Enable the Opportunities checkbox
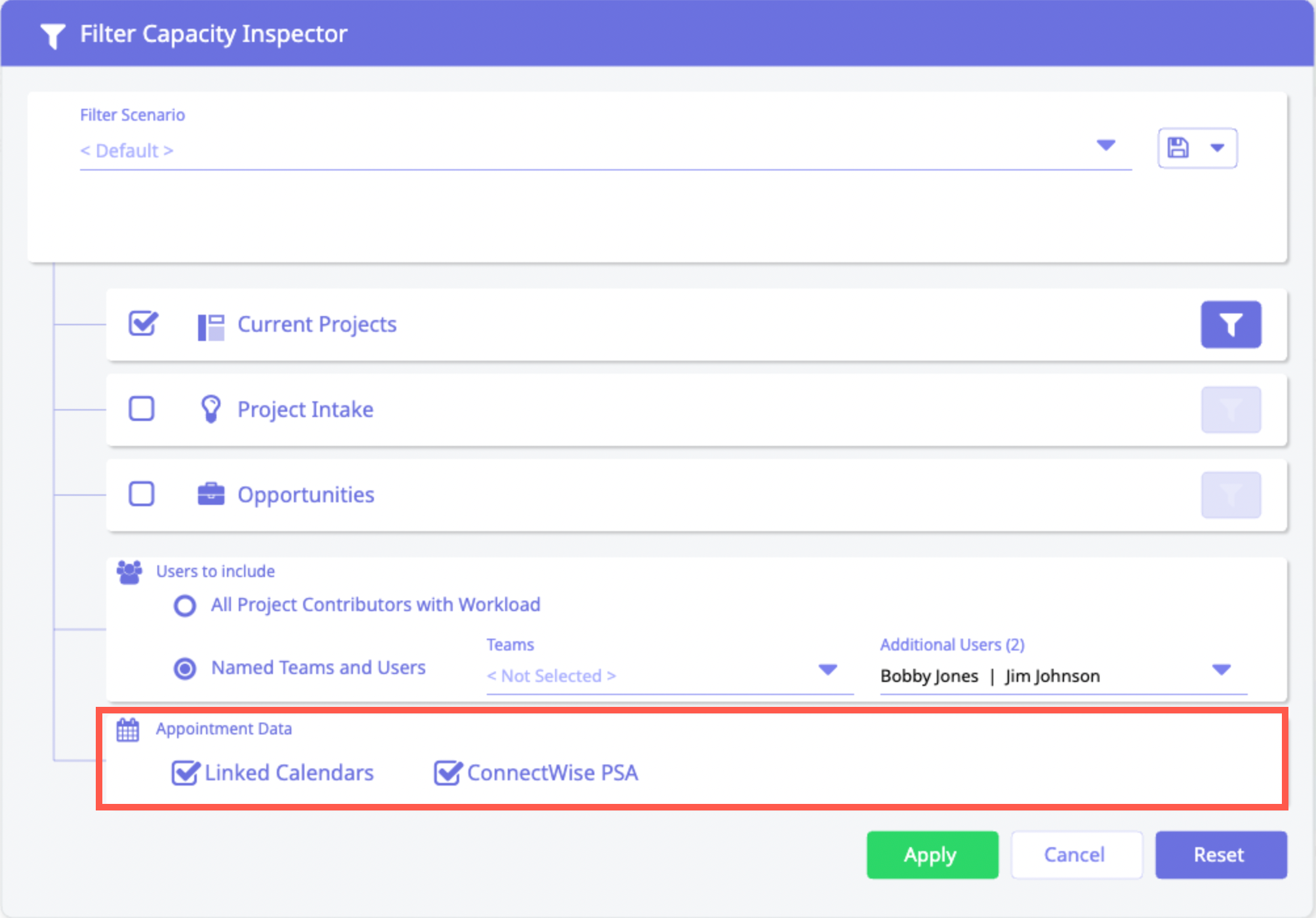The width and height of the screenshot is (1316, 918). click(142, 494)
